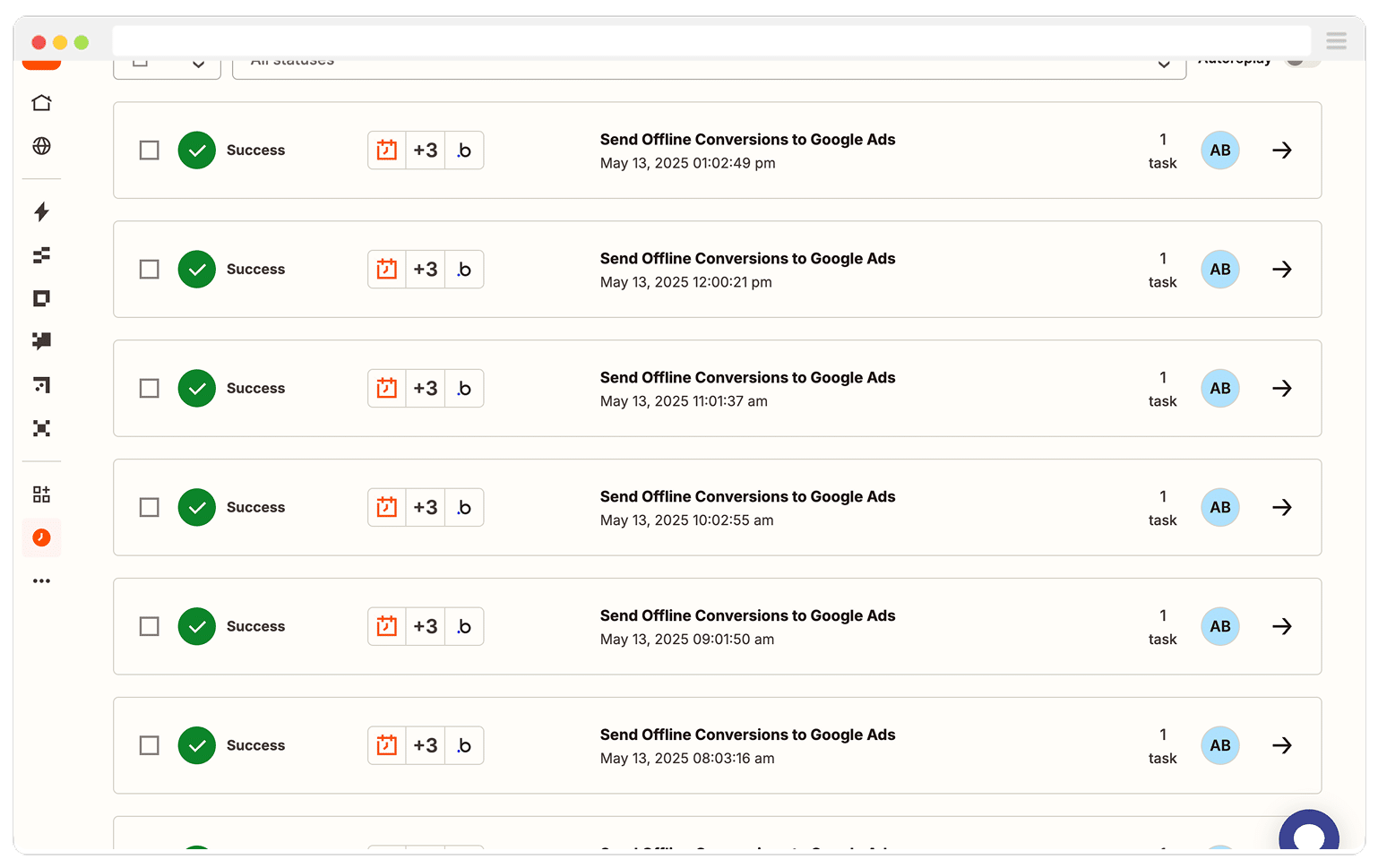The width and height of the screenshot is (1378, 868).
Task: Open the run details arrow for 01:02:49 pm
Action: [x=1282, y=150]
